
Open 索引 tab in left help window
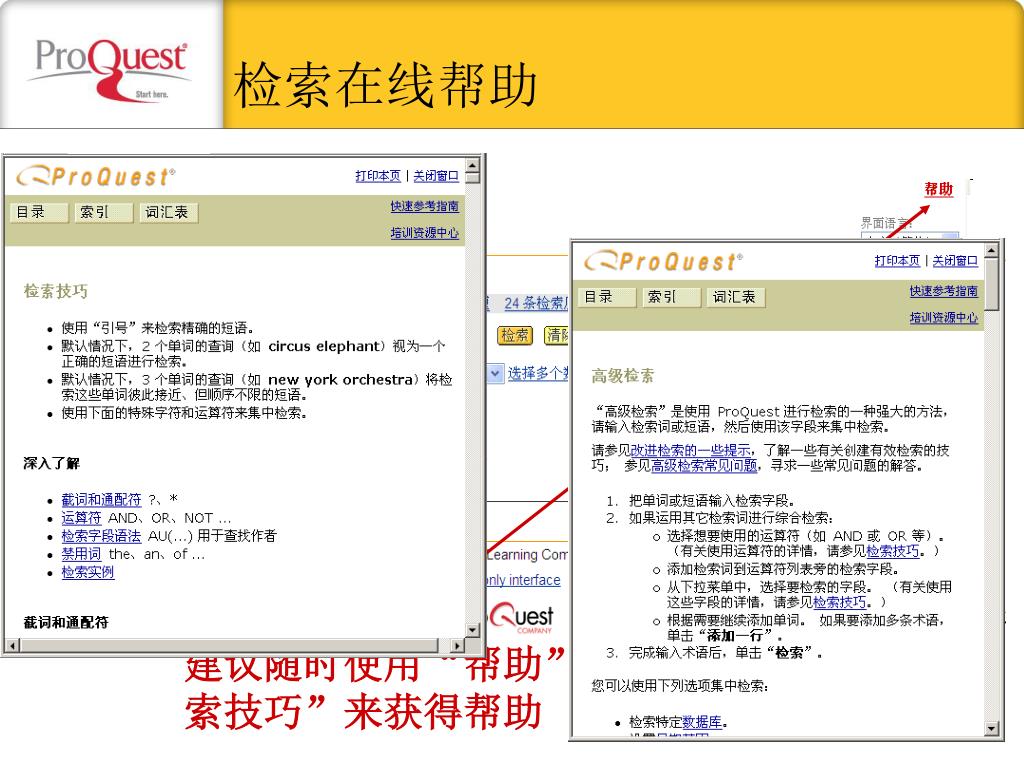coord(104,212)
